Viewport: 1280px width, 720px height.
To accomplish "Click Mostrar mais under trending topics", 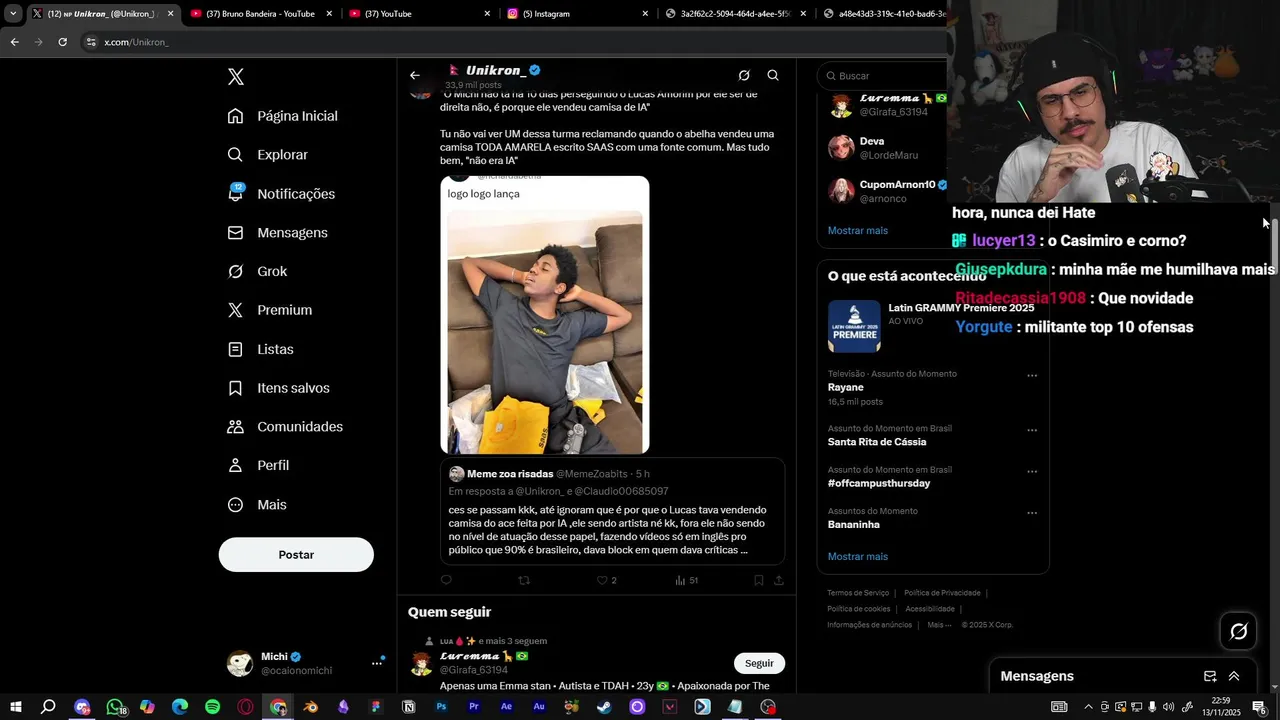I will coord(857,556).
